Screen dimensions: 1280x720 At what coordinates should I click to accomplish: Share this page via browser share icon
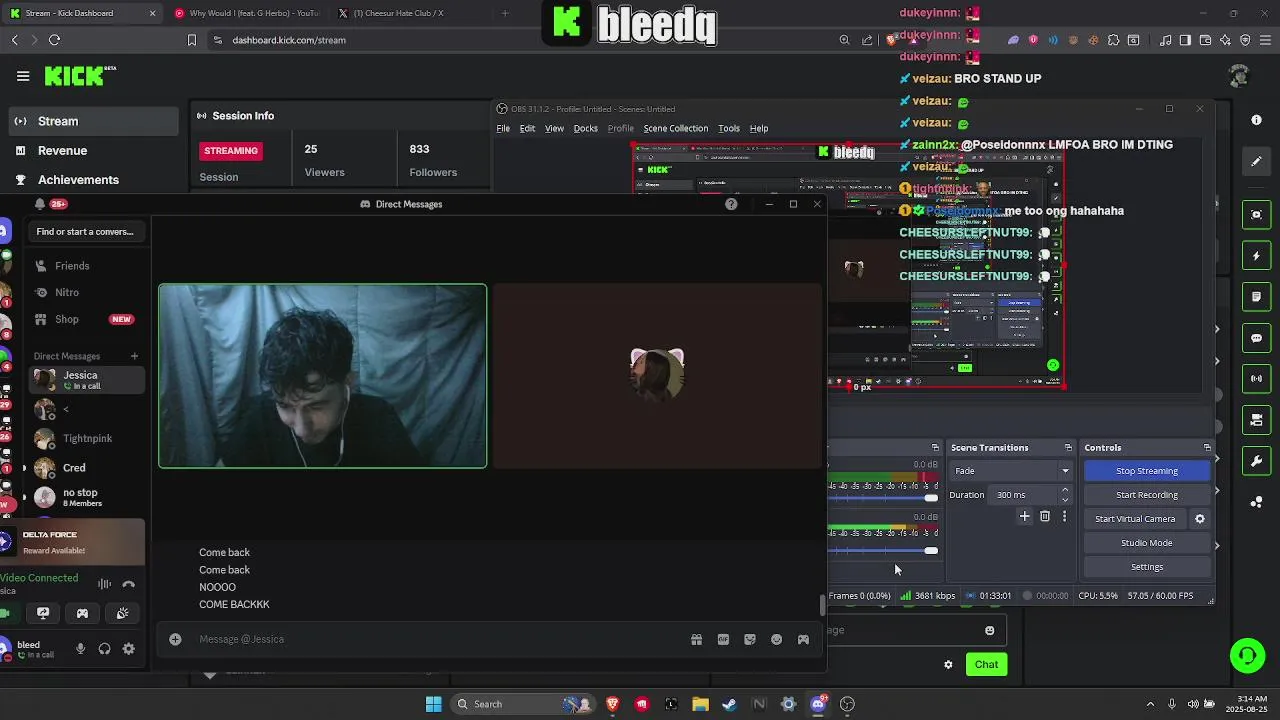(867, 40)
